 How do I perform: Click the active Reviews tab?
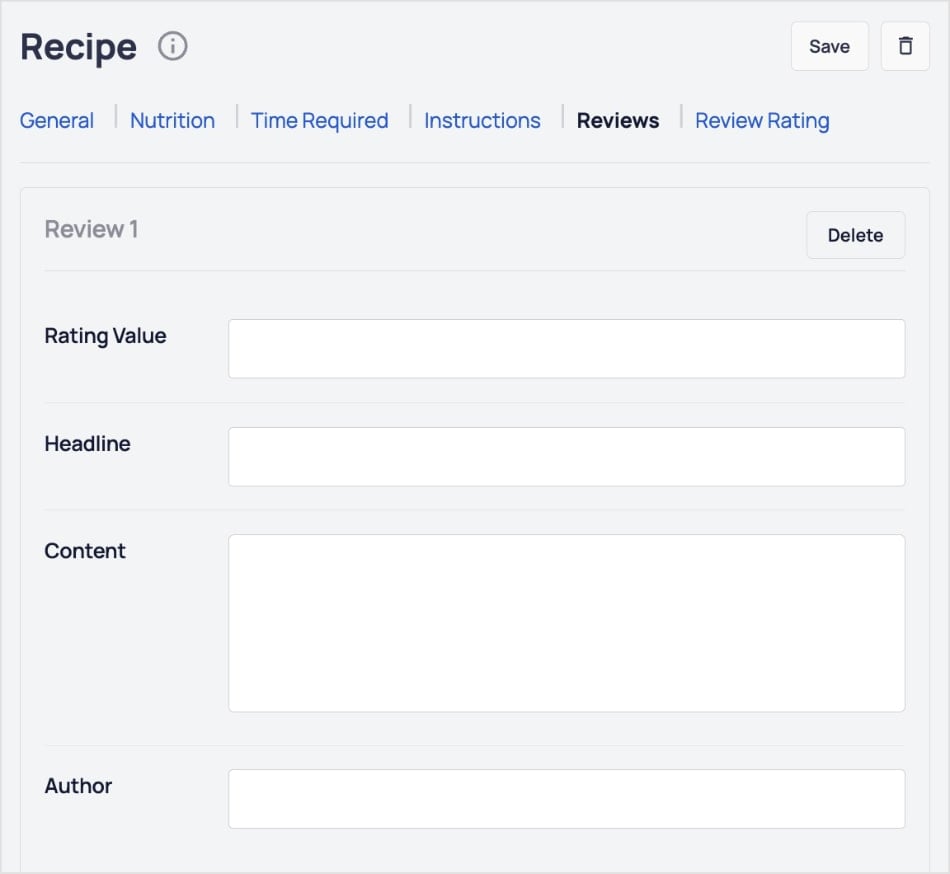point(617,120)
